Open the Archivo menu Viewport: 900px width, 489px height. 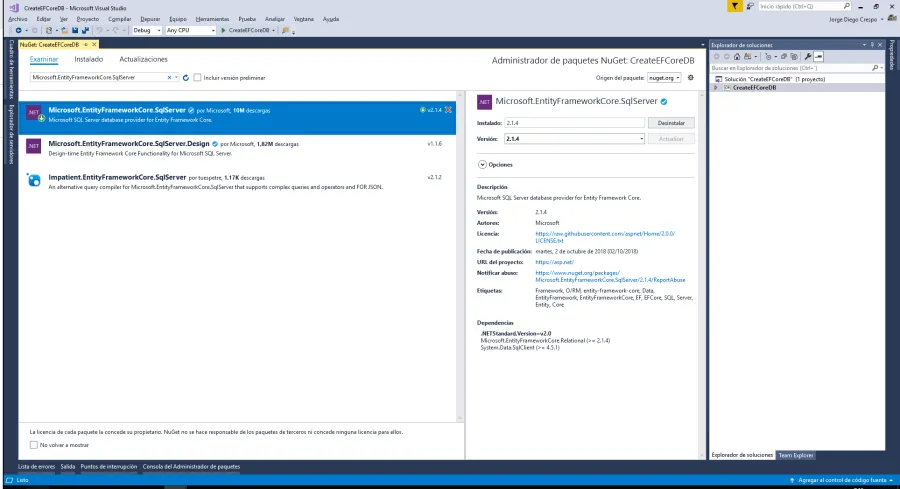(18, 19)
